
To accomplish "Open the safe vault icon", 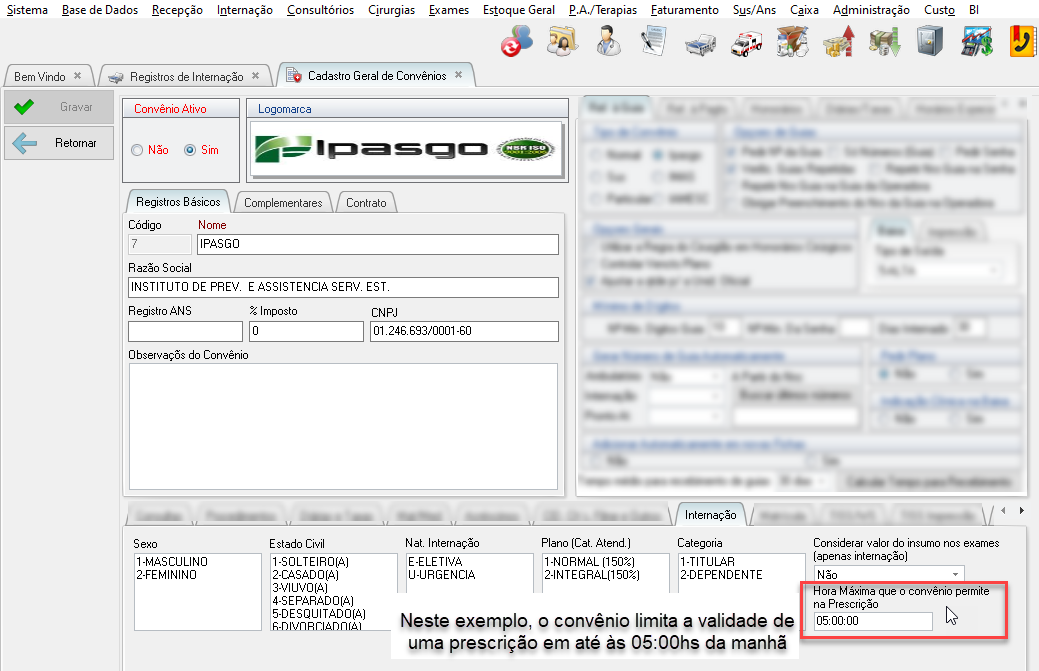I will click(x=930, y=42).
